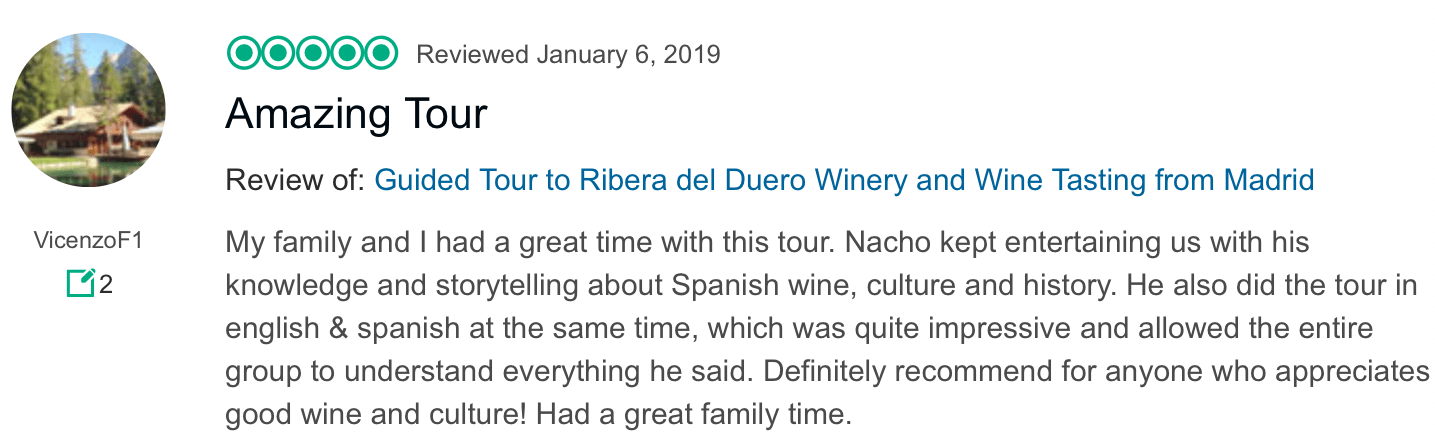
Task: Click the contributions count number 2
Action: coord(106,285)
